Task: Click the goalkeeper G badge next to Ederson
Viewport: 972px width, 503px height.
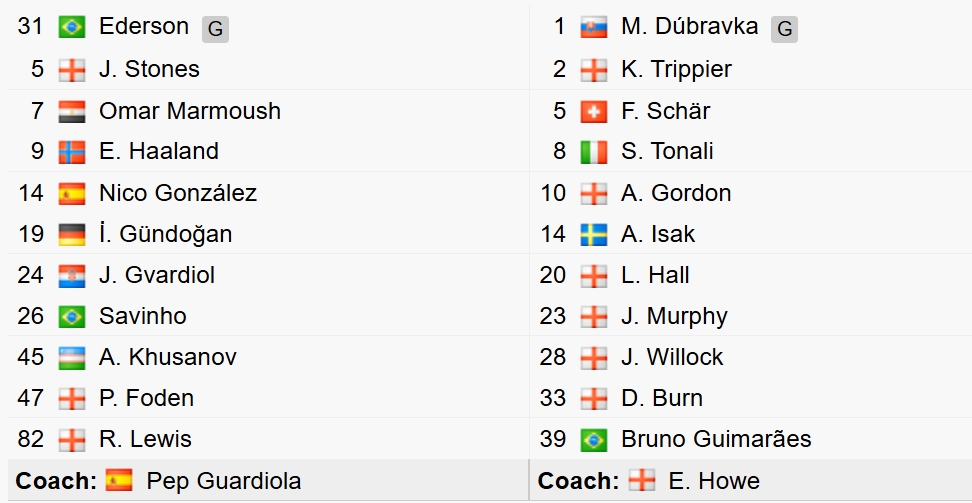Action: point(215,29)
